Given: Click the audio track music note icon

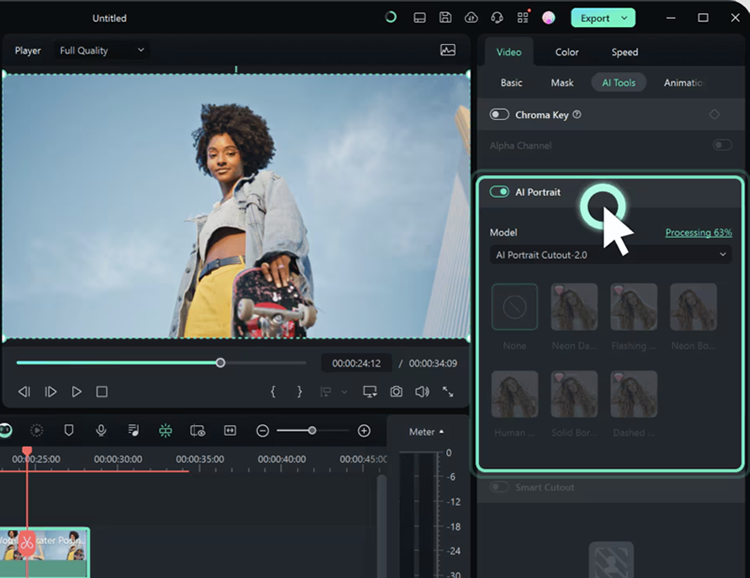Looking at the screenshot, I should click(133, 431).
